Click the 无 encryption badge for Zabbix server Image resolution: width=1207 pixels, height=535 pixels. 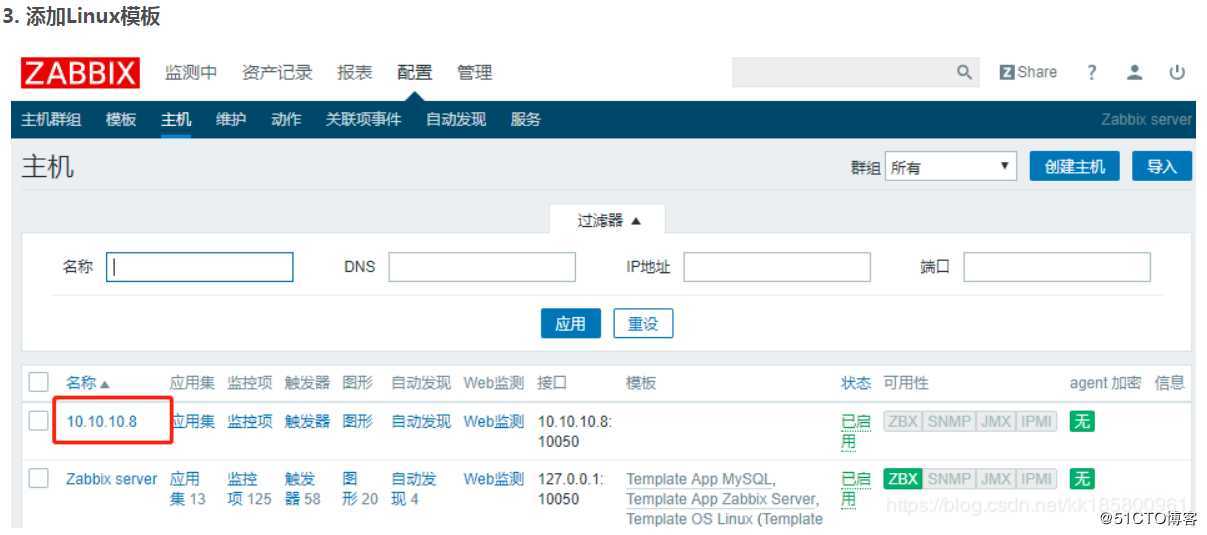[x=1082, y=479]
